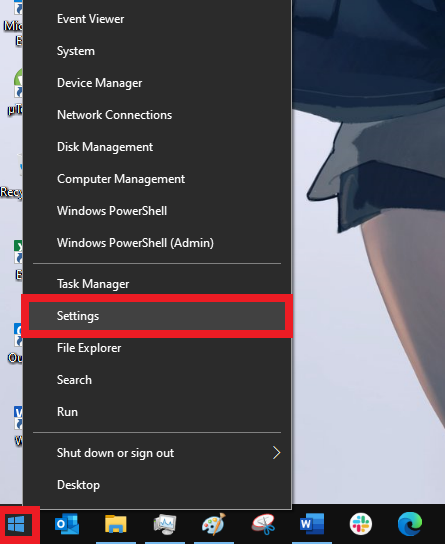Select Network Connections menu item
The height and width of the screenshot is (546, 445).
click(157, 115)
